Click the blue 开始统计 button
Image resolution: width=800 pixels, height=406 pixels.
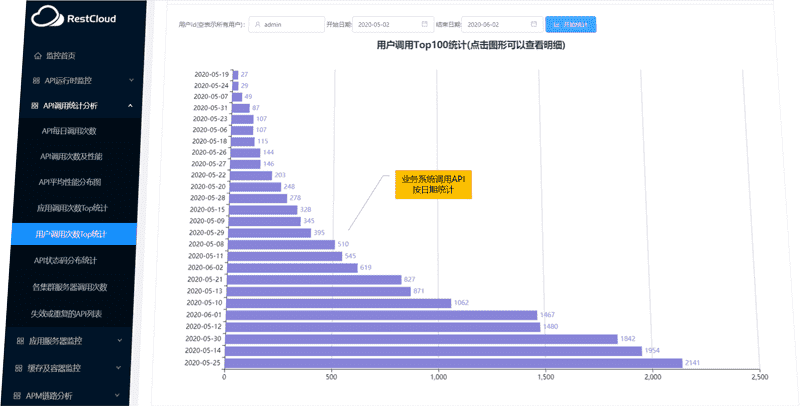(570, 24)
